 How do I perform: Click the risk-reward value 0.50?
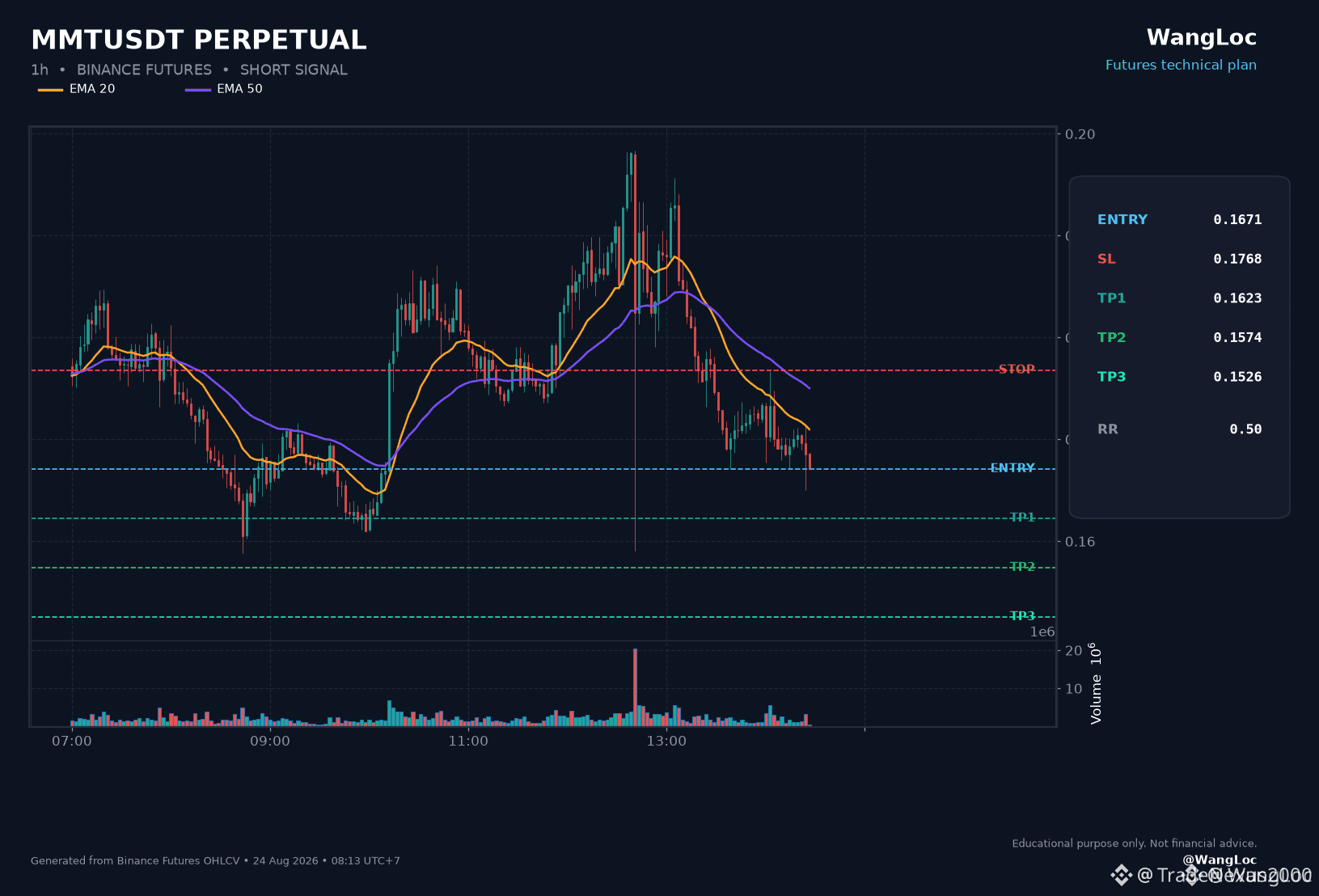(x=1245, y=429)
